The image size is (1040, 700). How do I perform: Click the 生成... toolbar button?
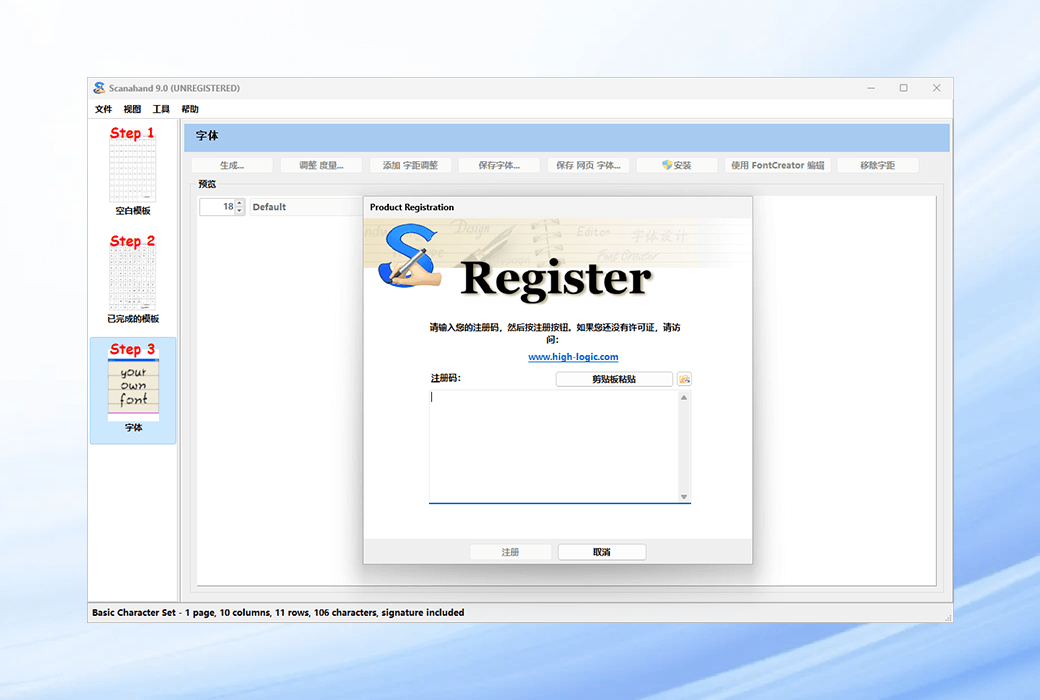[x=232, y=165]
